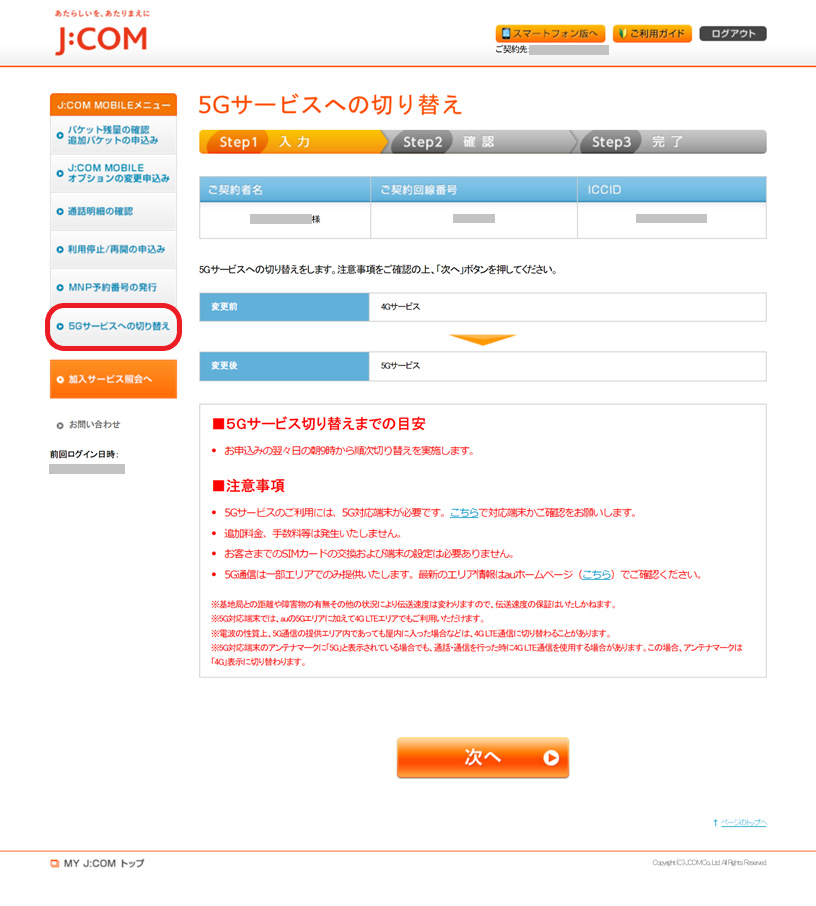Screen dimensions: 816x906
Task: Click the 4Gサービス value text
Action: point(400,307)
